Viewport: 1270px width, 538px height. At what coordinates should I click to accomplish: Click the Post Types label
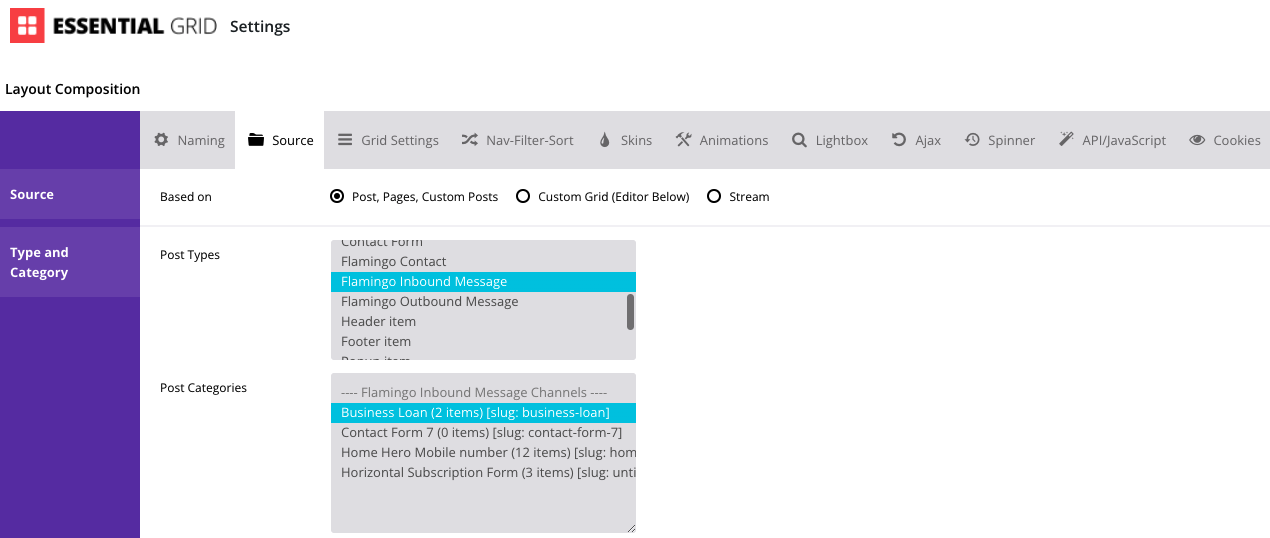coord(190,255)
